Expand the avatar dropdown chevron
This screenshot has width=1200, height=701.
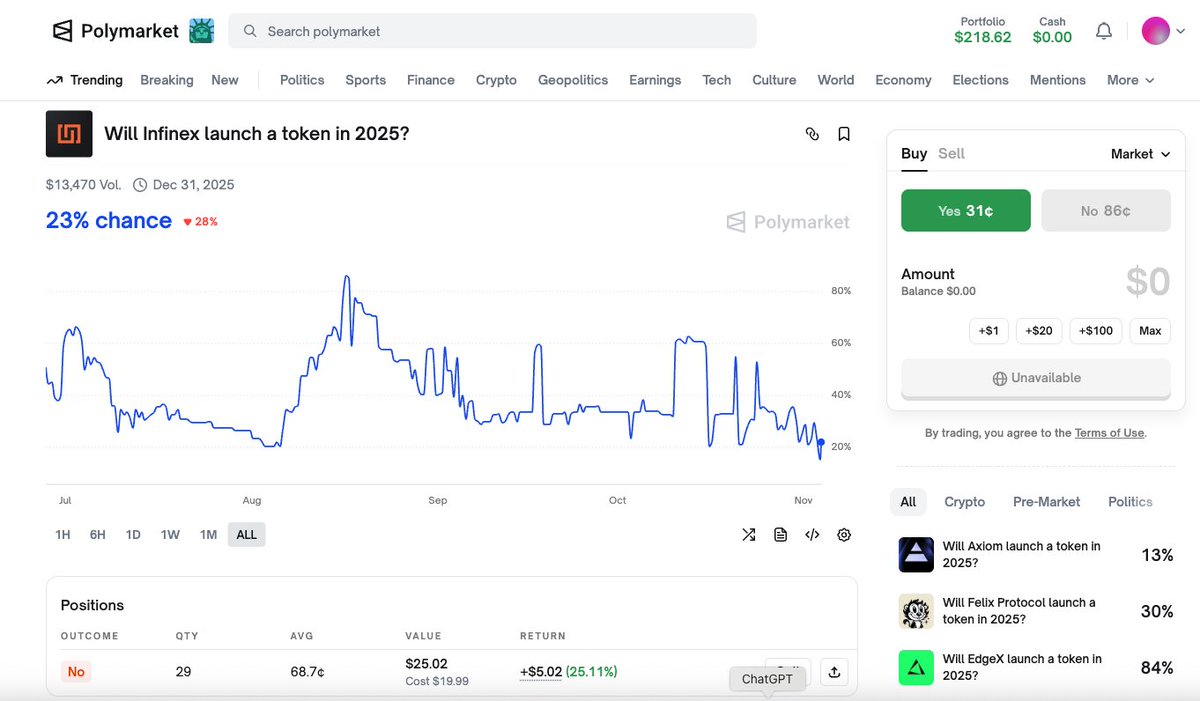1181,31
